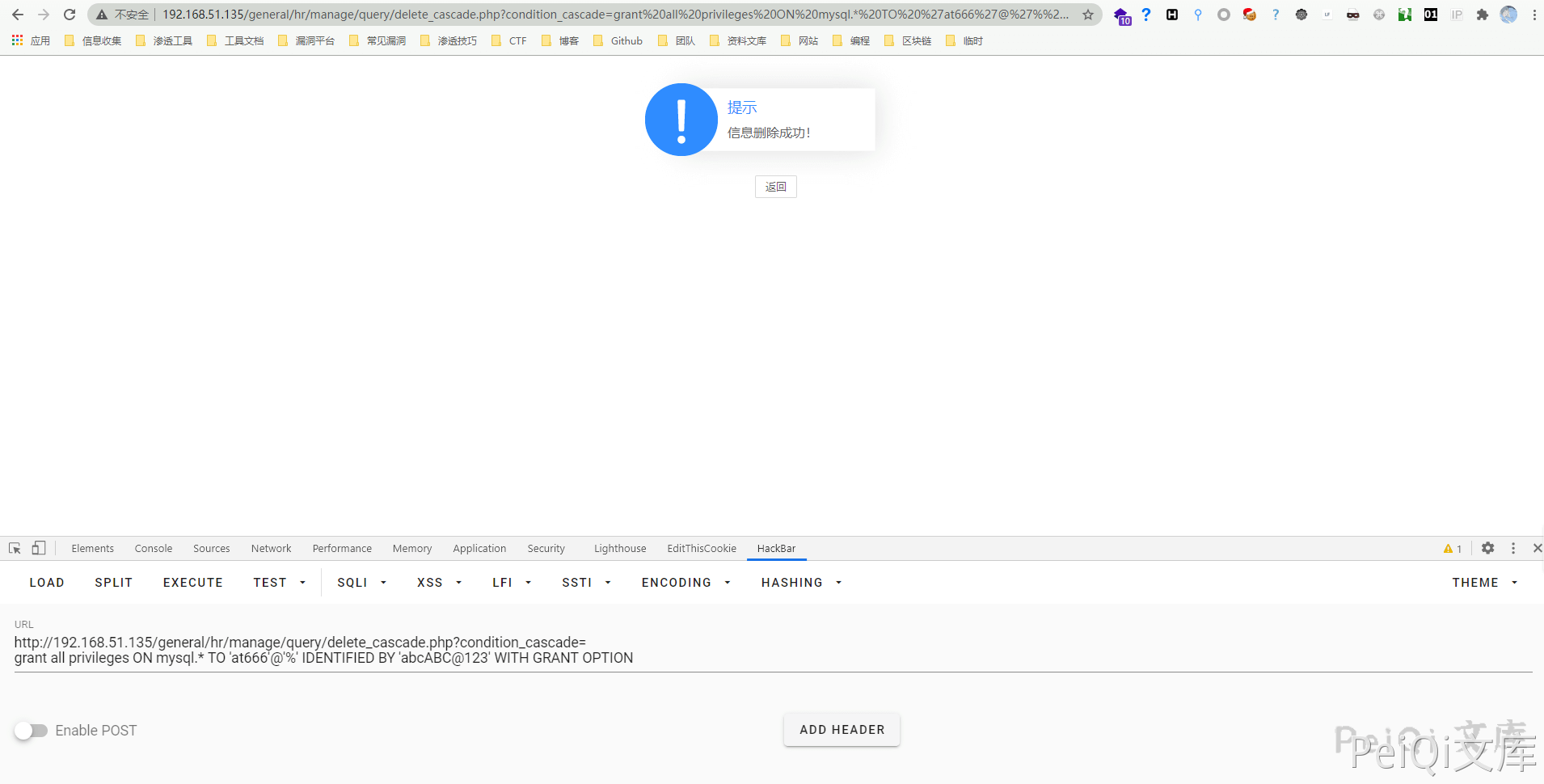Go forward in browser history
The image size is (1544, 784).
coord(44,15)
